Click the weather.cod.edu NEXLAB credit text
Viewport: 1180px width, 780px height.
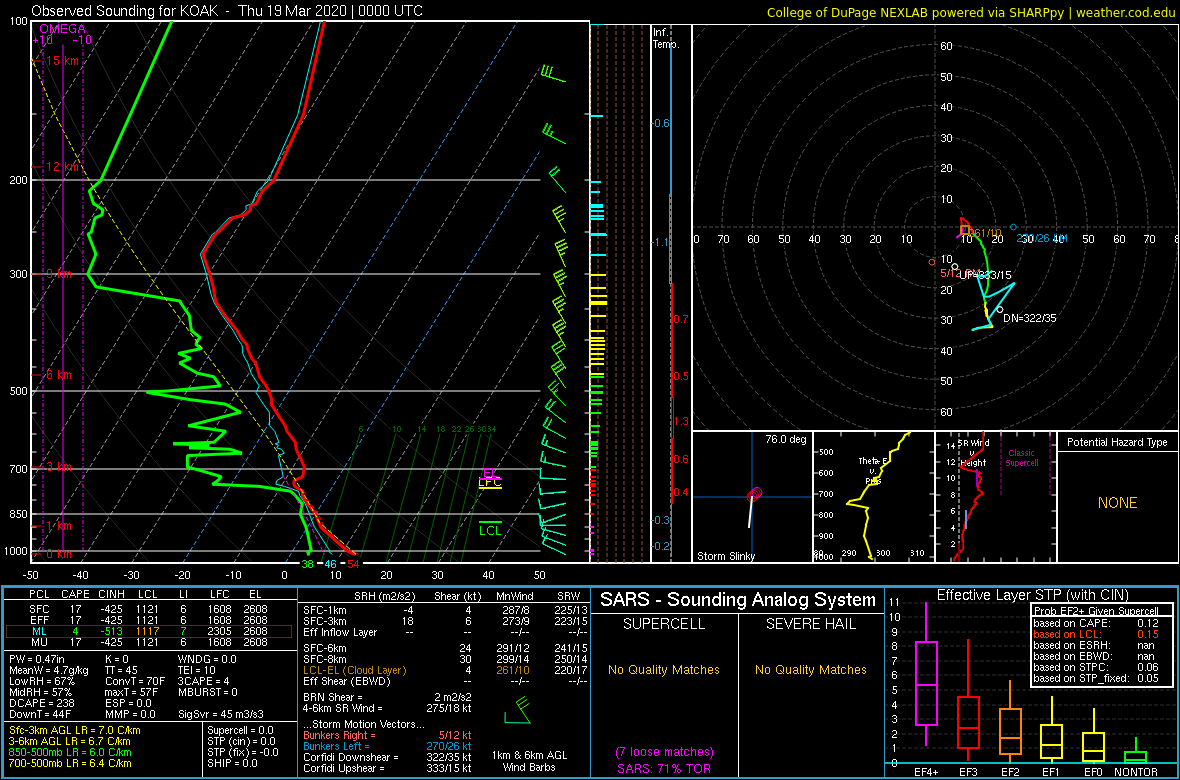(x=972, y=11)
